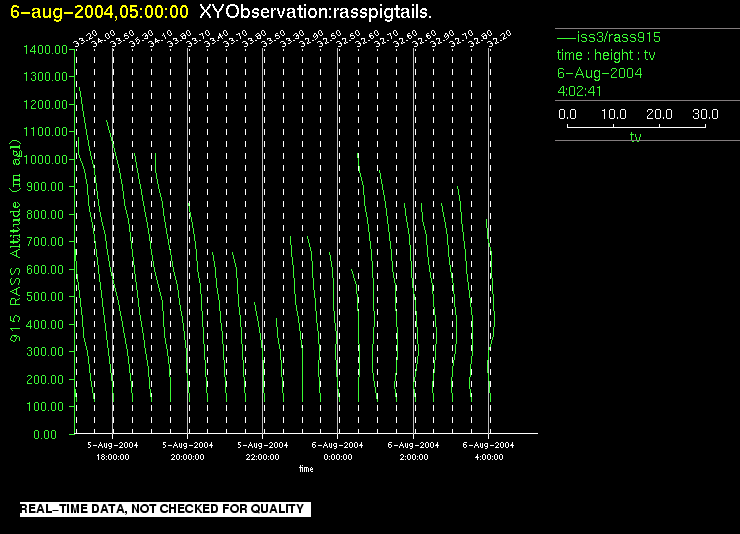Click the 18:00:00 time axis label
The width and height of the screenshot is (740, 534).
point(112,457)
